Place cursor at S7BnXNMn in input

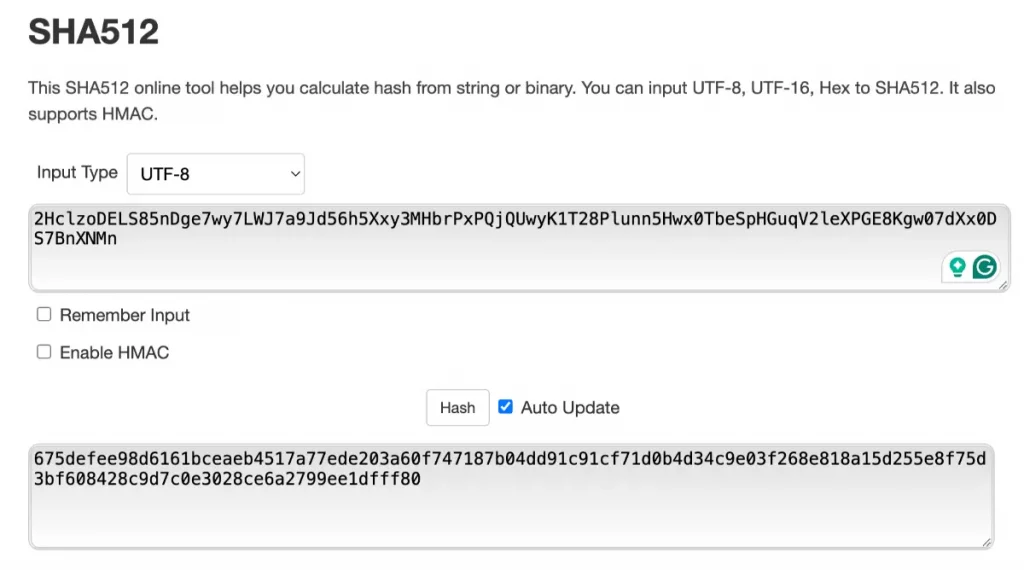75,239
